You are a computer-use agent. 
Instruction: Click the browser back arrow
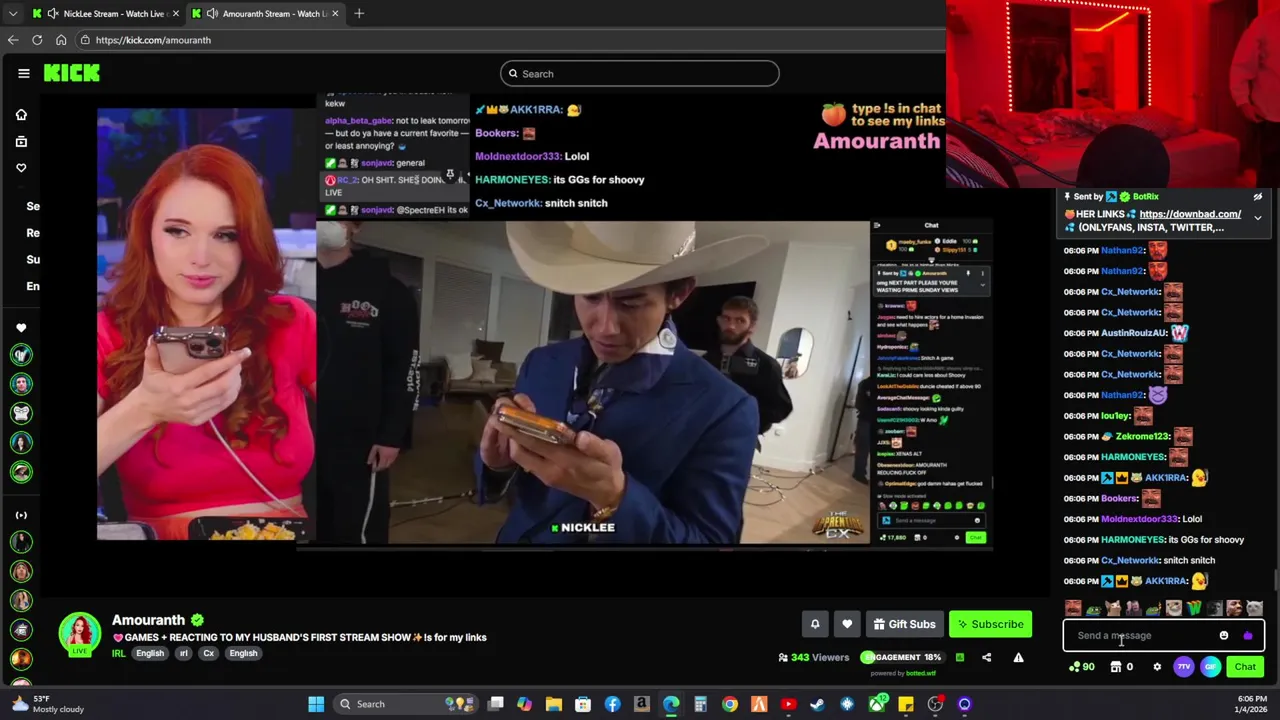click(x=13, y=40)
